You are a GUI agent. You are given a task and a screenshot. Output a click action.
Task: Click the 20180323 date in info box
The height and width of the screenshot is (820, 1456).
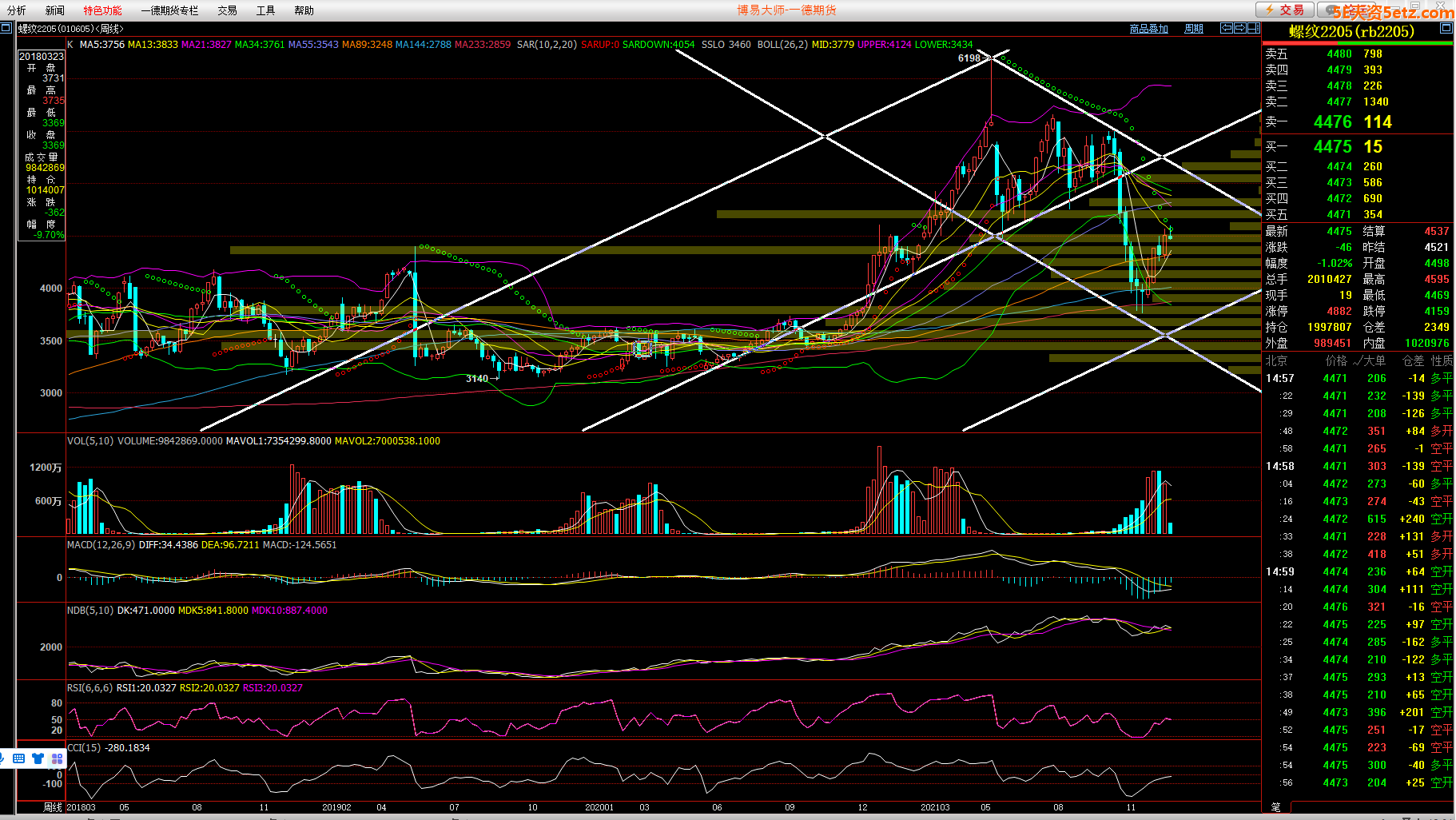42,56
